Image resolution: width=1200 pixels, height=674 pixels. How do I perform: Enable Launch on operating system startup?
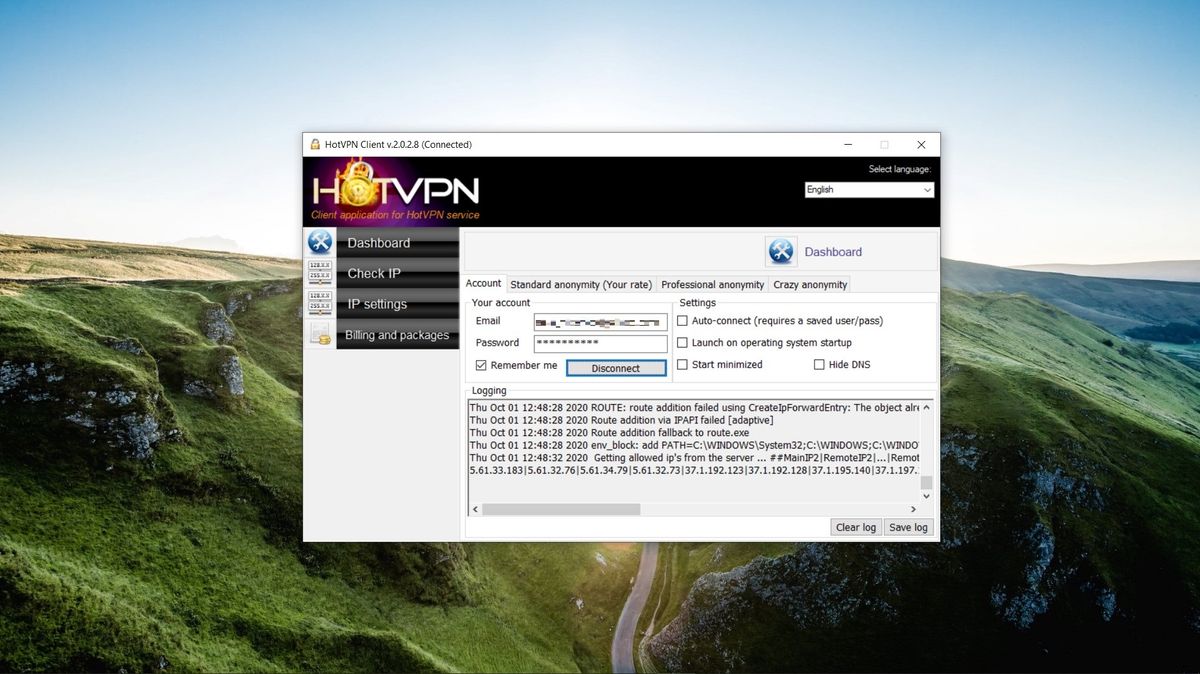pyautogui.click(x=682, y=342)
